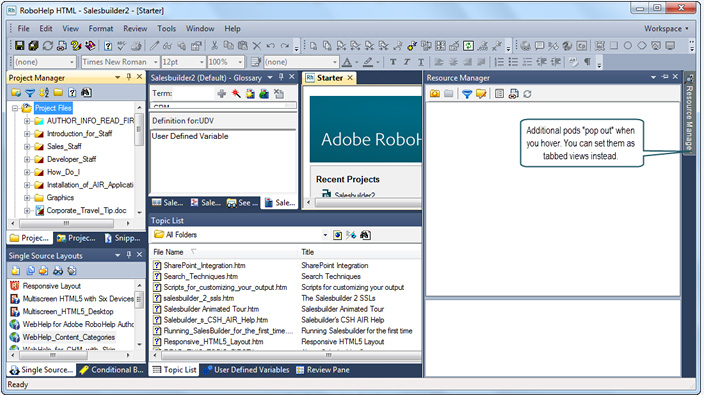The height and width of the screenshot is (395, 704).
Task: Click the Undo arrow icon
Action: tap(270, 45)
